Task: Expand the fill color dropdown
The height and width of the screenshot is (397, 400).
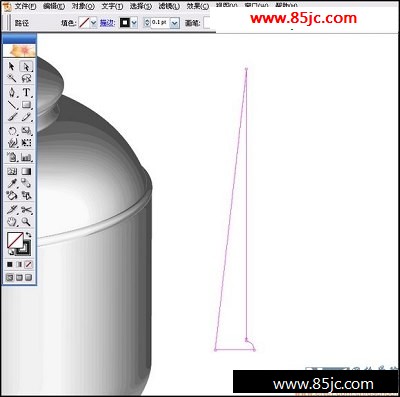Action: coord(93,23)
